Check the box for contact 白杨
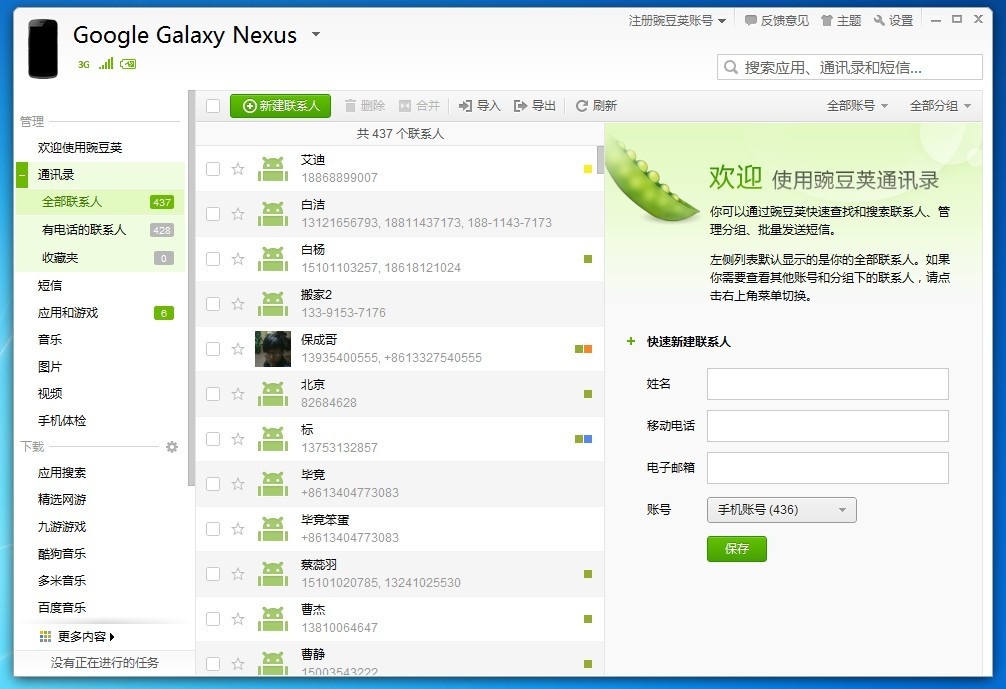The image size is (1006, 689). [x=213, y=259]
